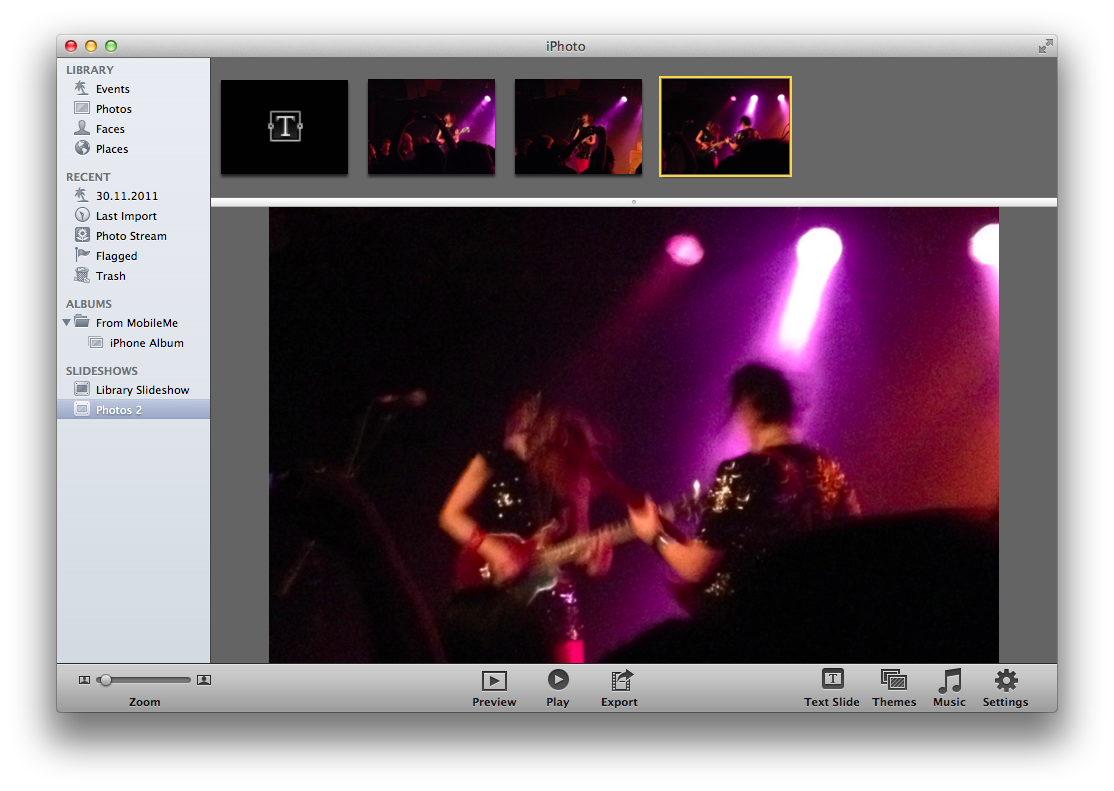Preview the slideshow
The width and height of the screenshot is (1114, 791).
[494, 689]
